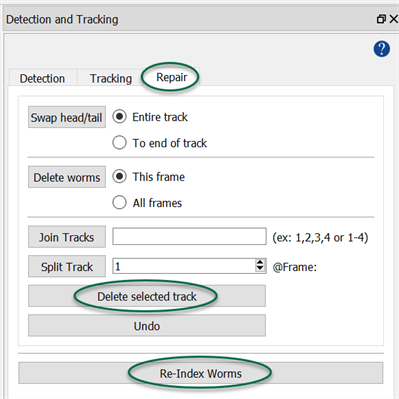Open the Repair tab
The height and width of the screenshot is (399, 399).
click(x=172, y=77)
